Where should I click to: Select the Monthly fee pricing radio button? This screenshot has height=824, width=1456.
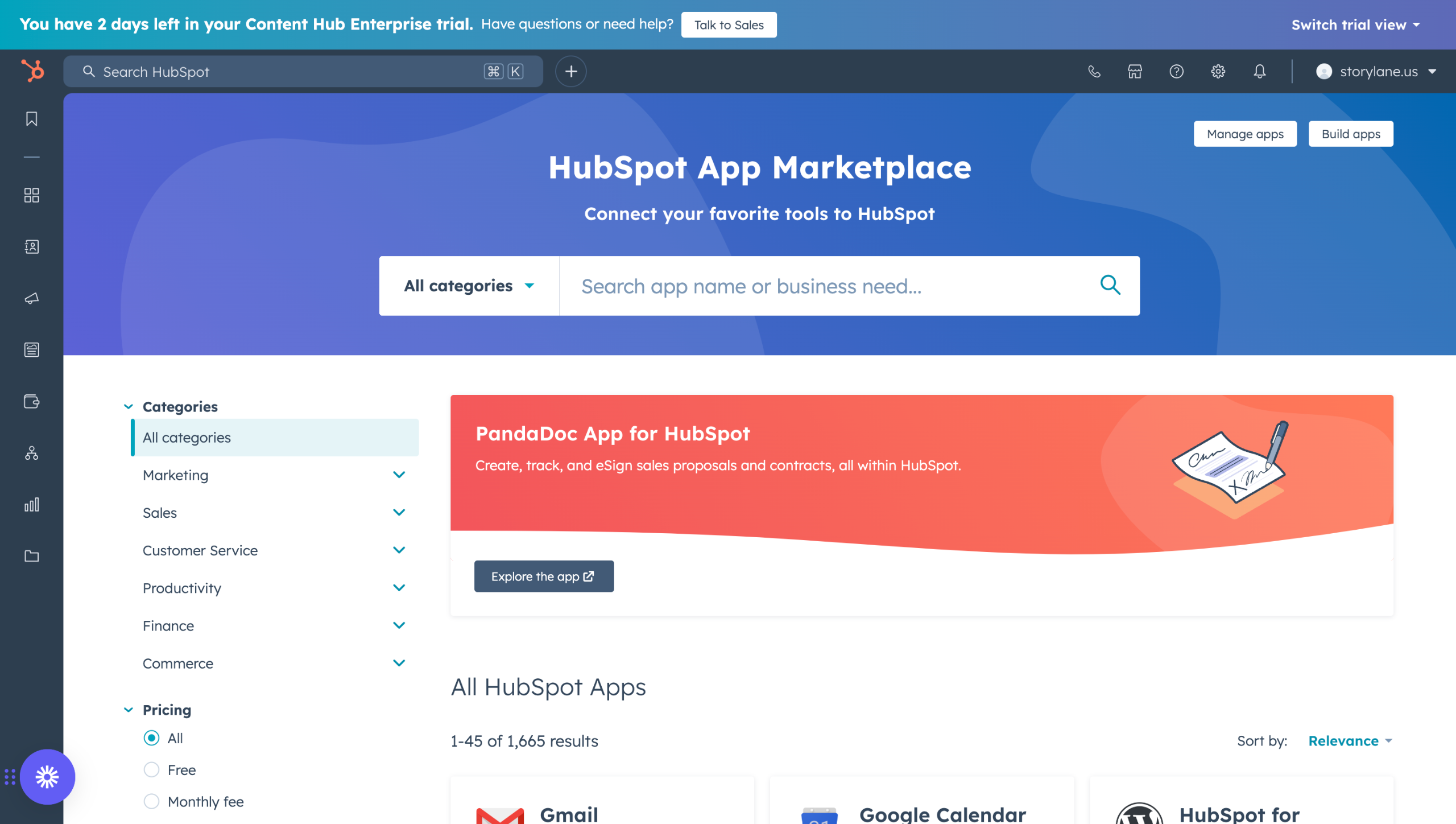(x=151, y=801)
